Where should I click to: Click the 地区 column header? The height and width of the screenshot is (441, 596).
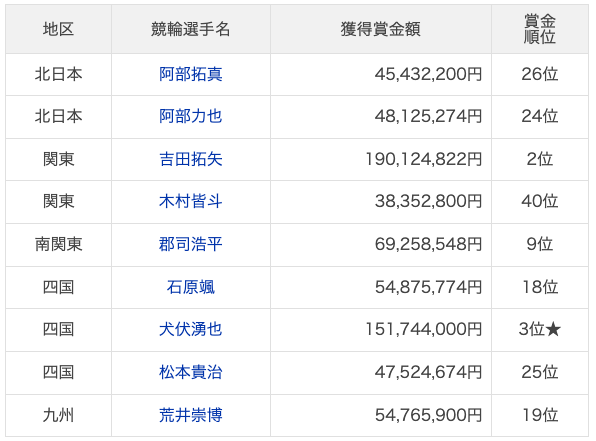[58, 29]
